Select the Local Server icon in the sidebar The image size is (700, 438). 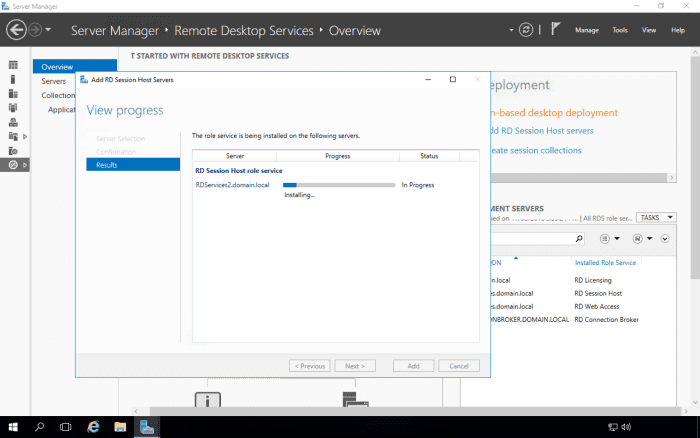click(13, 79)
